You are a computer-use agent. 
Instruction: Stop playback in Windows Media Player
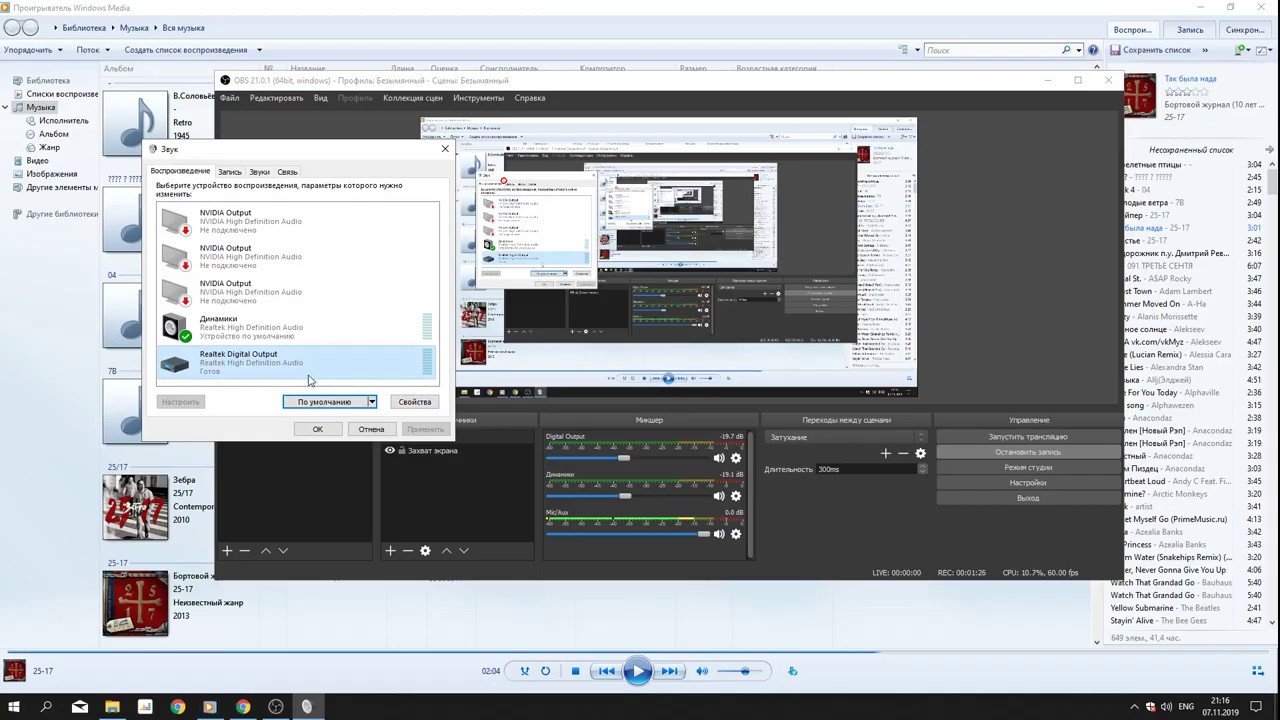pyautogui.click(x=575, y=671)
